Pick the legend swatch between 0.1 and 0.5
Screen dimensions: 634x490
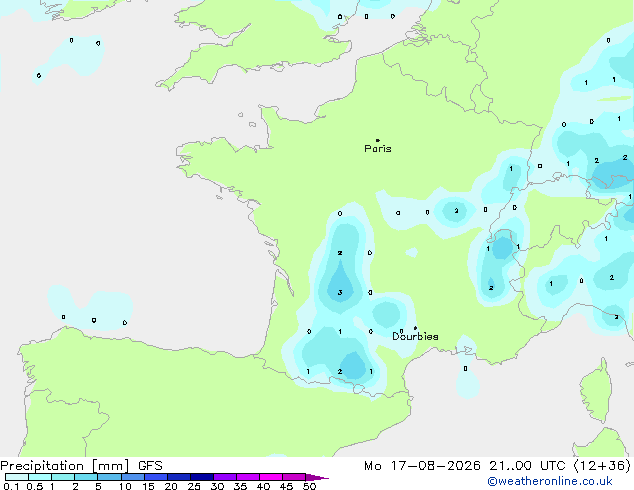(x=17, y=477)
